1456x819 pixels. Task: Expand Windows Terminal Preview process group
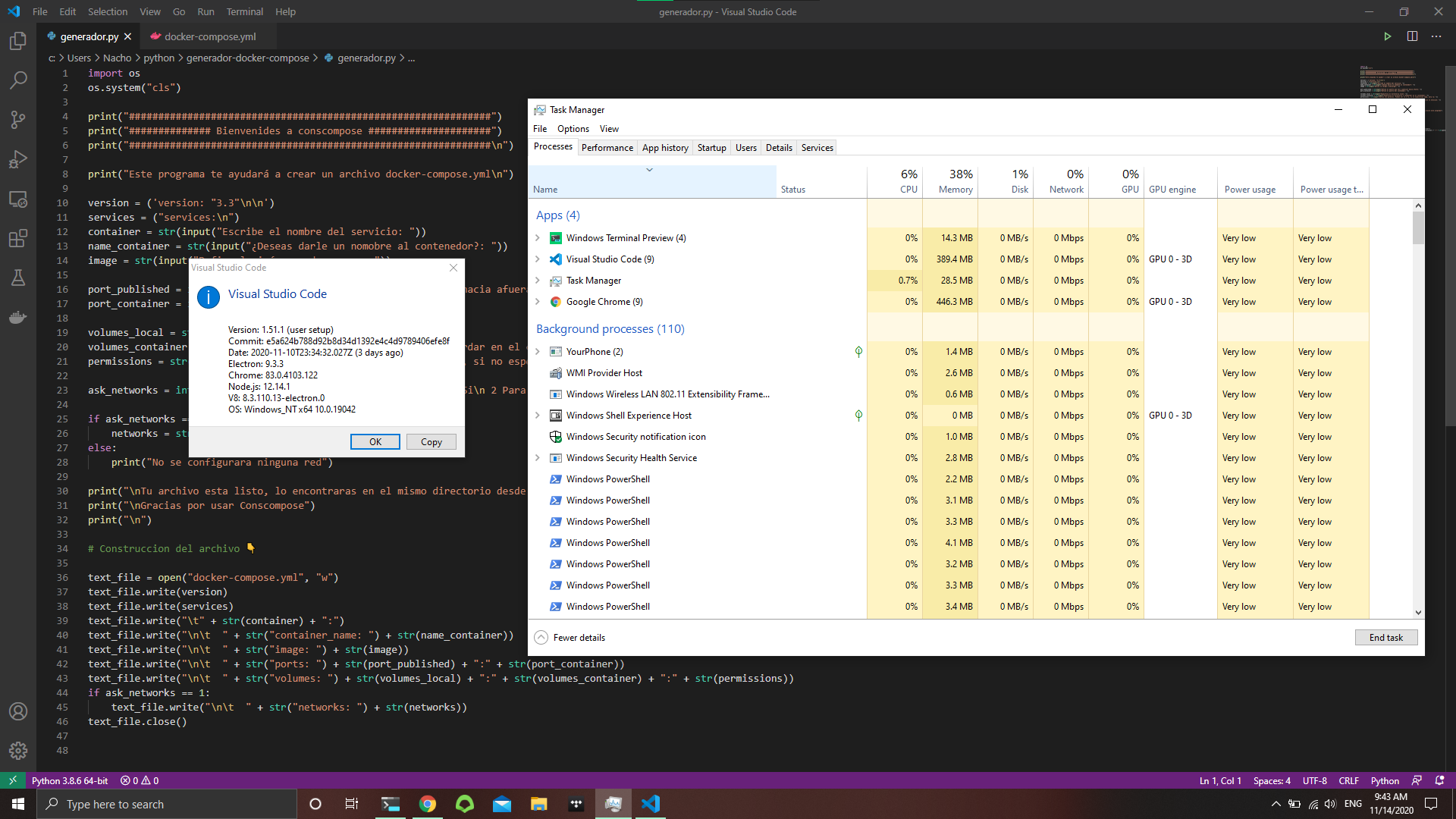(x=538, y=237)
